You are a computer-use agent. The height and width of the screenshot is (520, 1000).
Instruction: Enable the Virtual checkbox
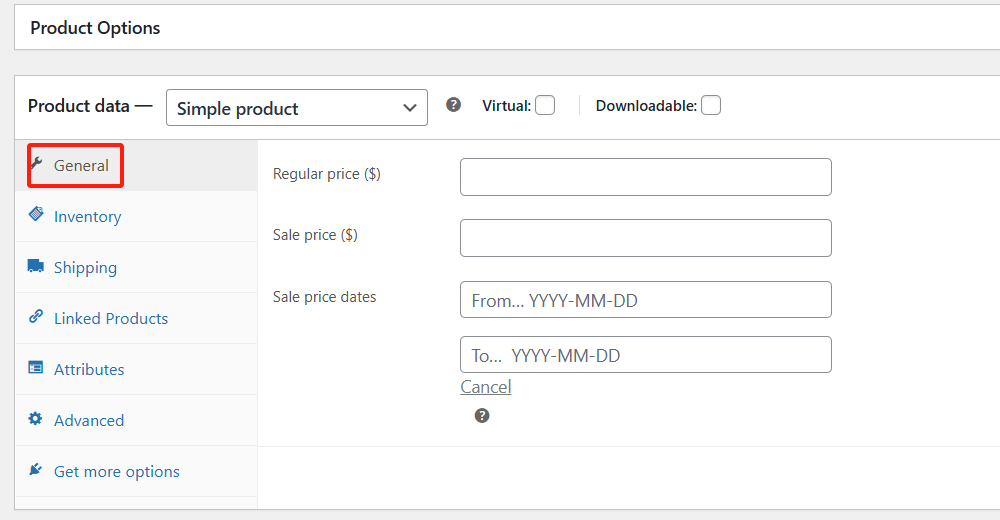545,105
